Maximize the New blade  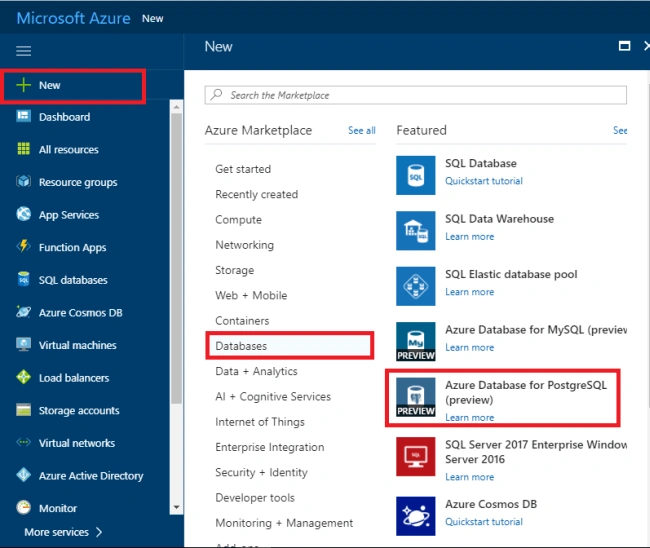pos(624,46)
